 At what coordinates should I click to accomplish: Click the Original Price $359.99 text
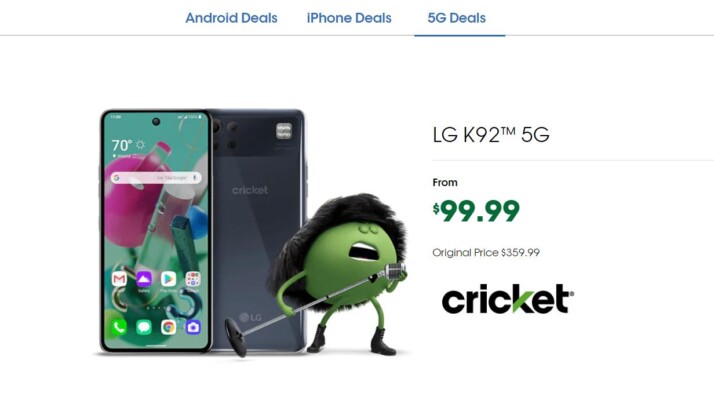pos(486,252)
